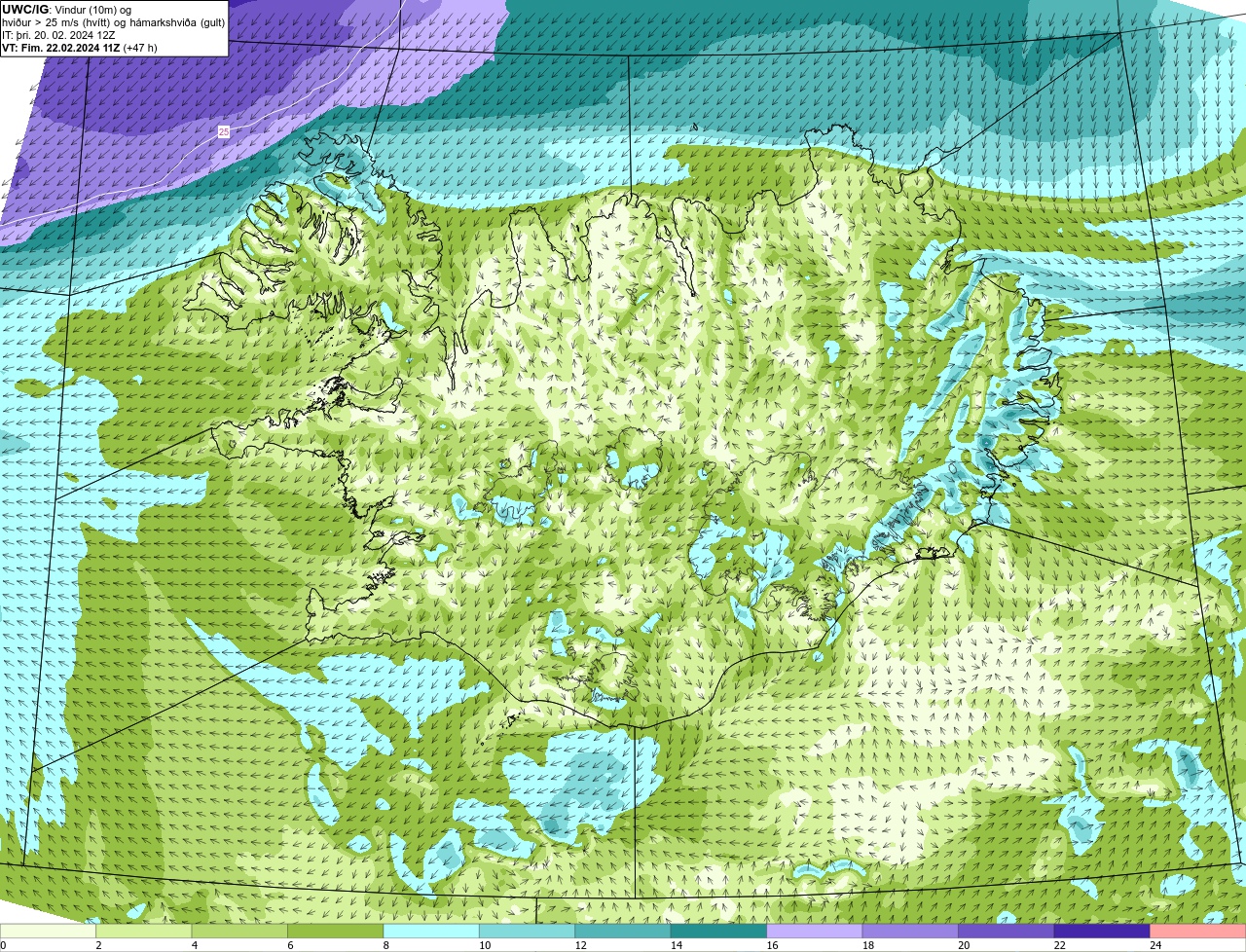
Task: Click the 16–18 m/s lavender legend swatch
Action: click(x=815, y=931)
